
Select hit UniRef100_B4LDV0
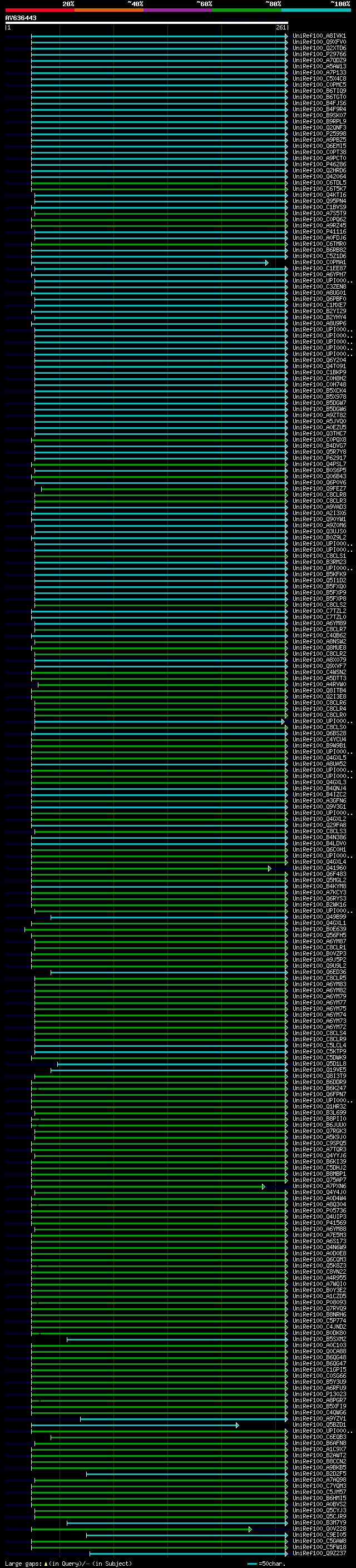pyautogui.click(x=319, y=844)
